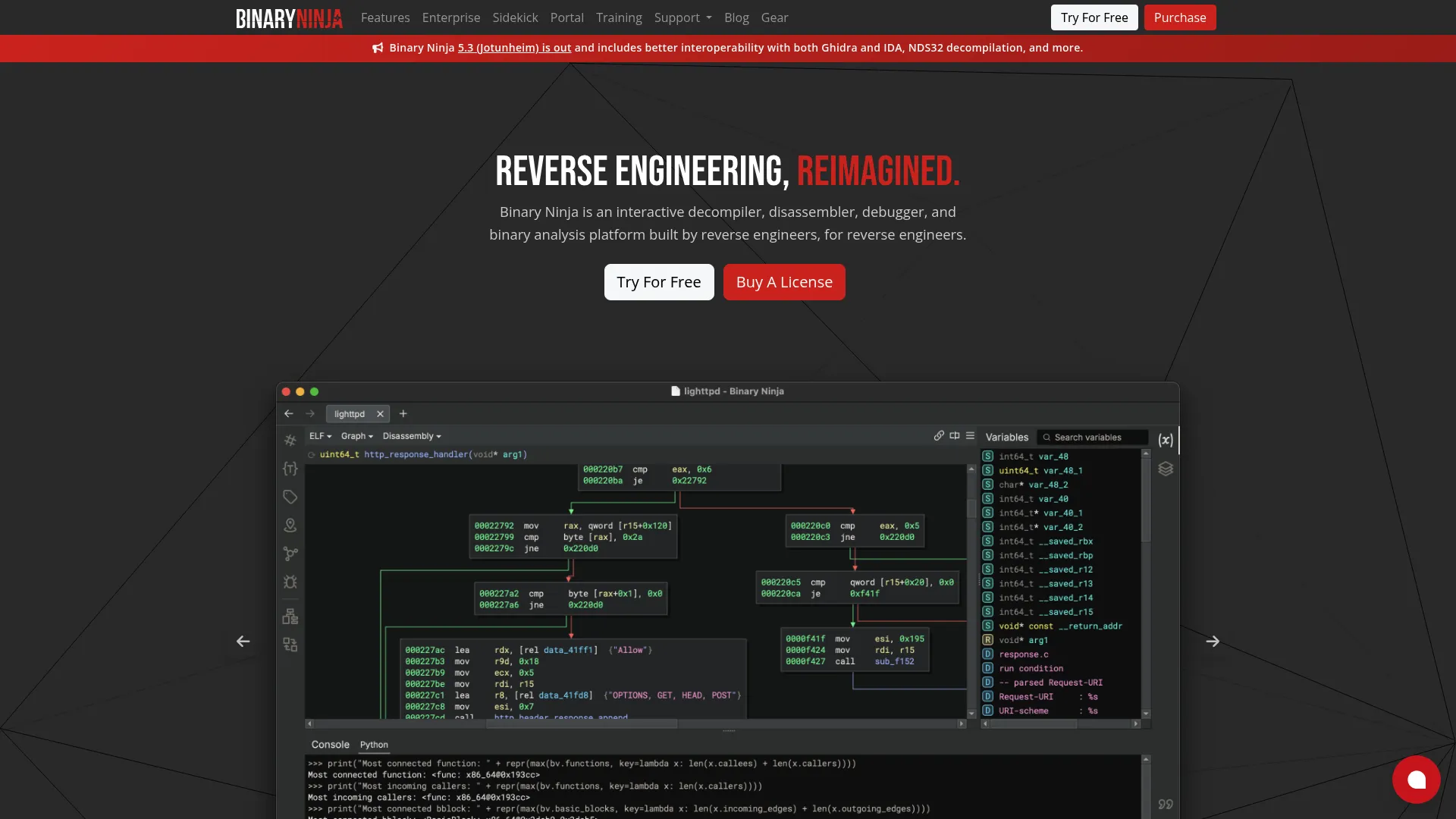Open the Portal link
Image resolution: width=1456 pixels, height=819 pixels.
click(567, 17)
